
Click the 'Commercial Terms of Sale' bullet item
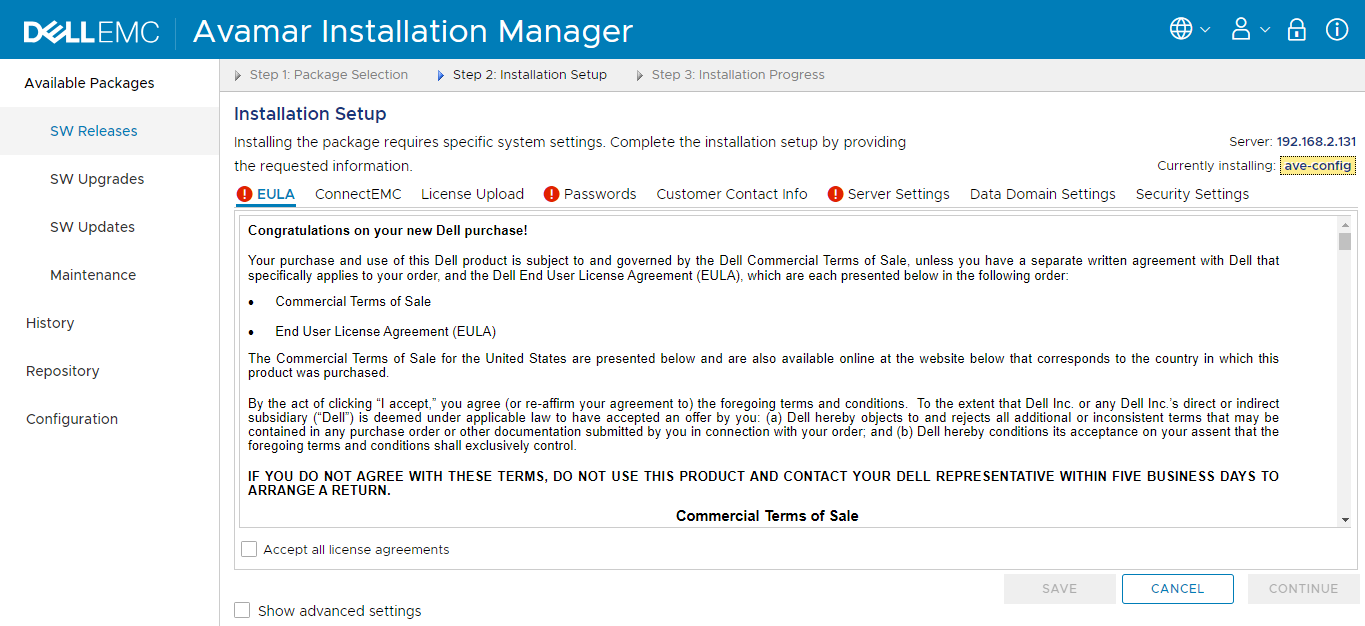[353, 301]
